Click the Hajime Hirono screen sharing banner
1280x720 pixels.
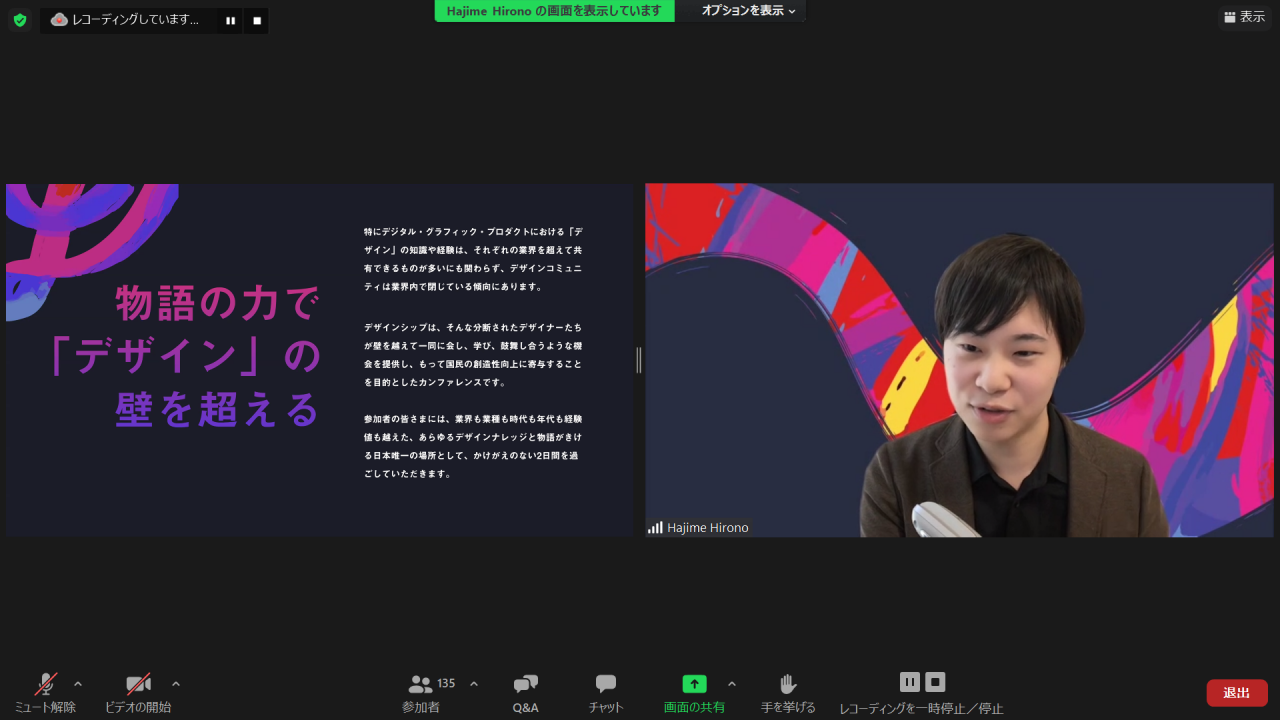pos(555,11)
